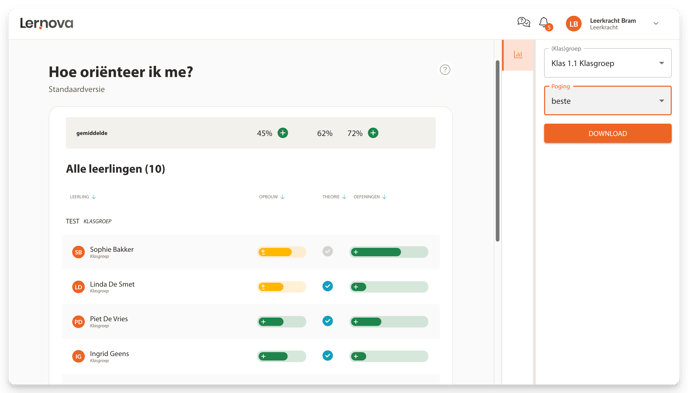Toggle Sophie Bakker's grey theory checkmark

point(327,251)
